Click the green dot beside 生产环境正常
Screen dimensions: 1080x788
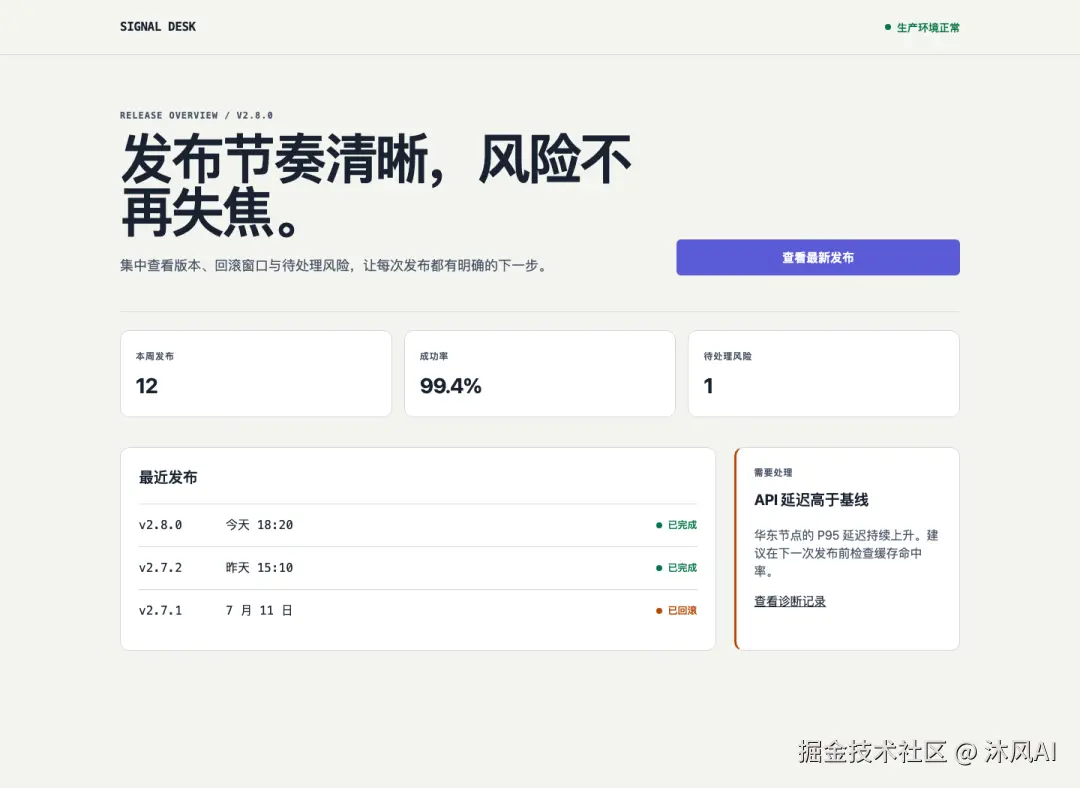pyautogui.click(x=888, y=28)
